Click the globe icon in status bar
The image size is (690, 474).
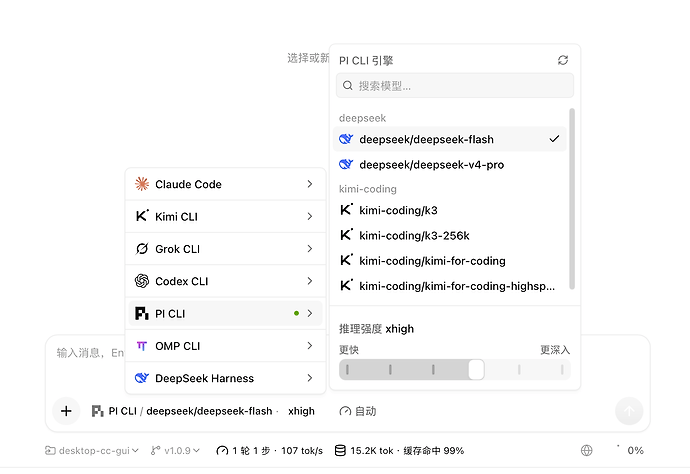pos(587,450)
